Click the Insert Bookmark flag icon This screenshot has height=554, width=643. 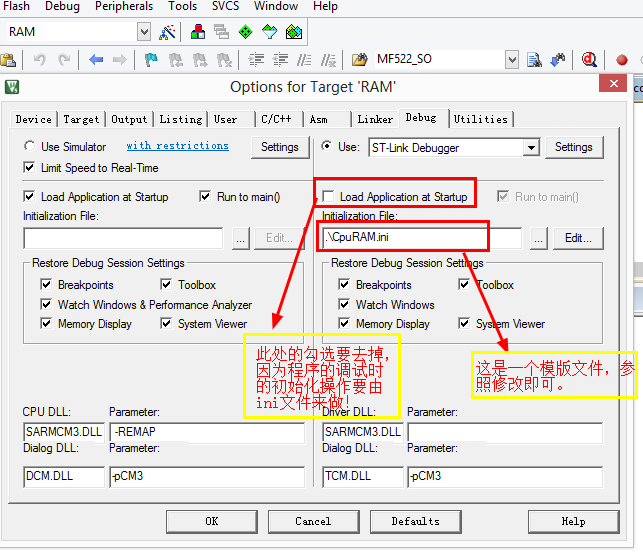(151, 60)
